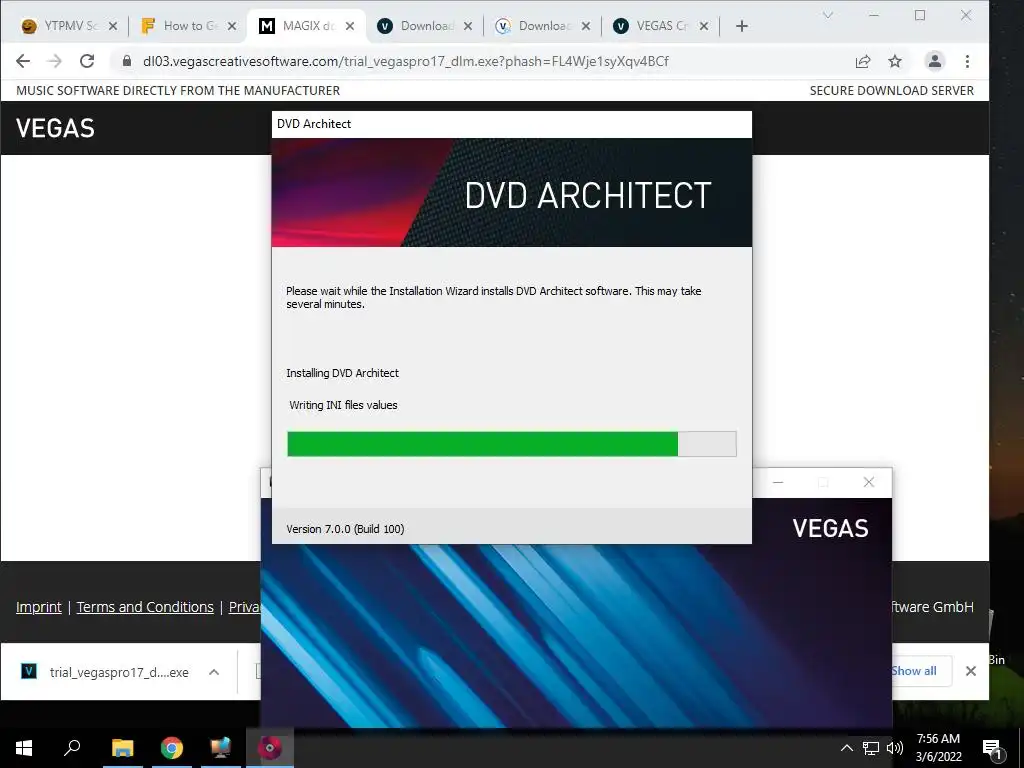1024x768 pixels.
Task: Close the How to Ge tab
Action: click(231, 26)
